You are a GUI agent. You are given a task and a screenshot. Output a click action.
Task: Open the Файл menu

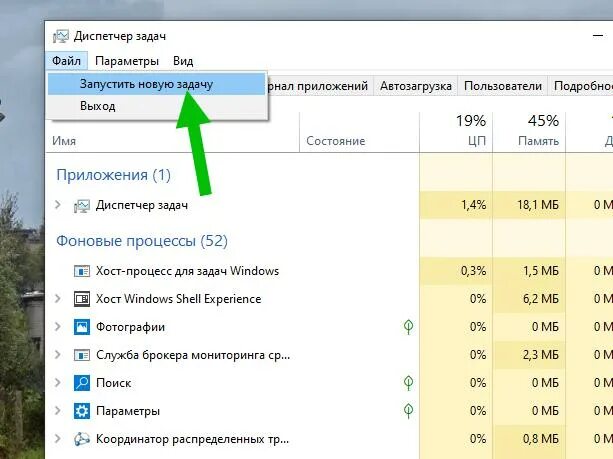(66, 61)
